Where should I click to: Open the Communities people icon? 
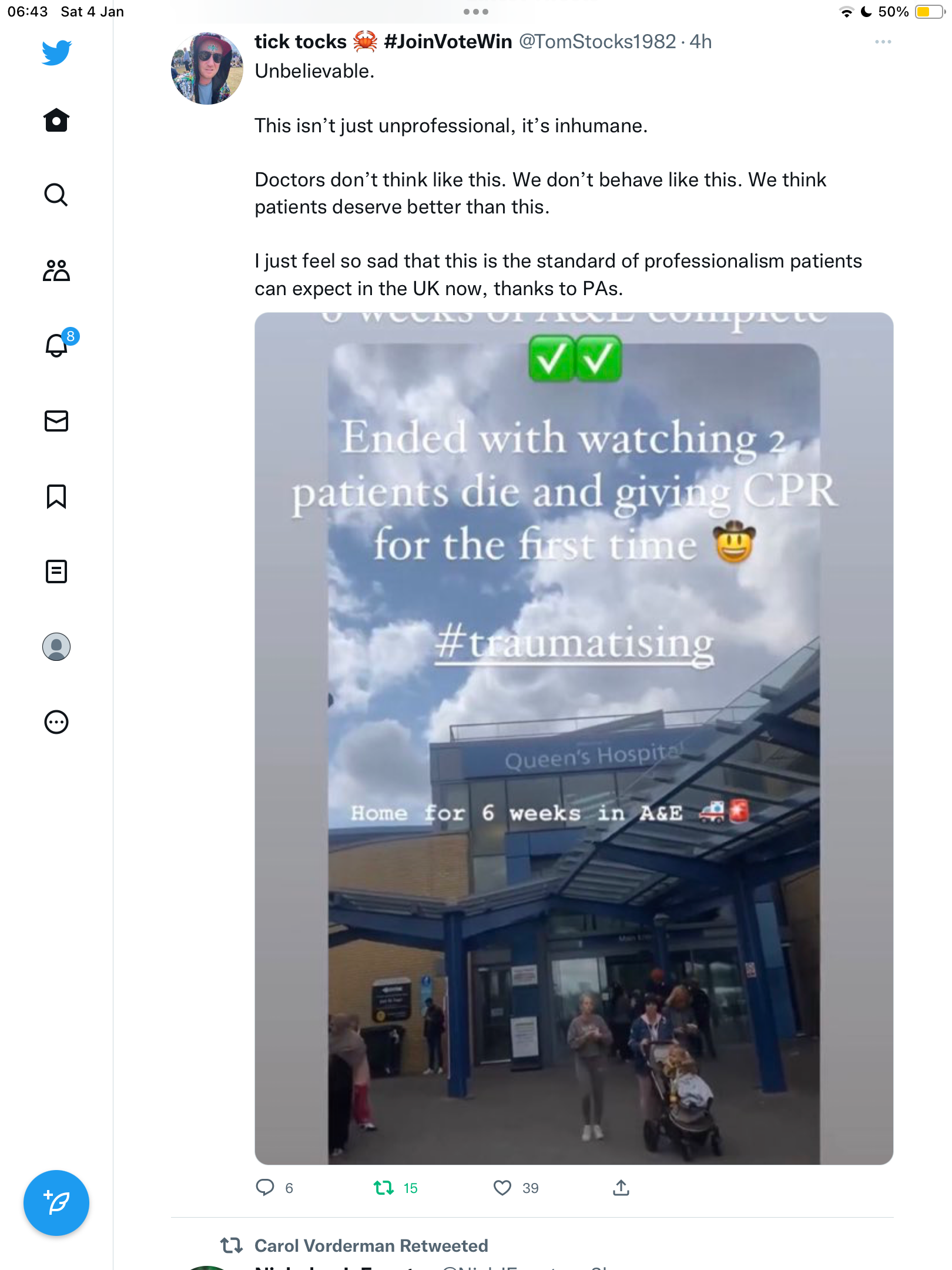pos(56,270)
